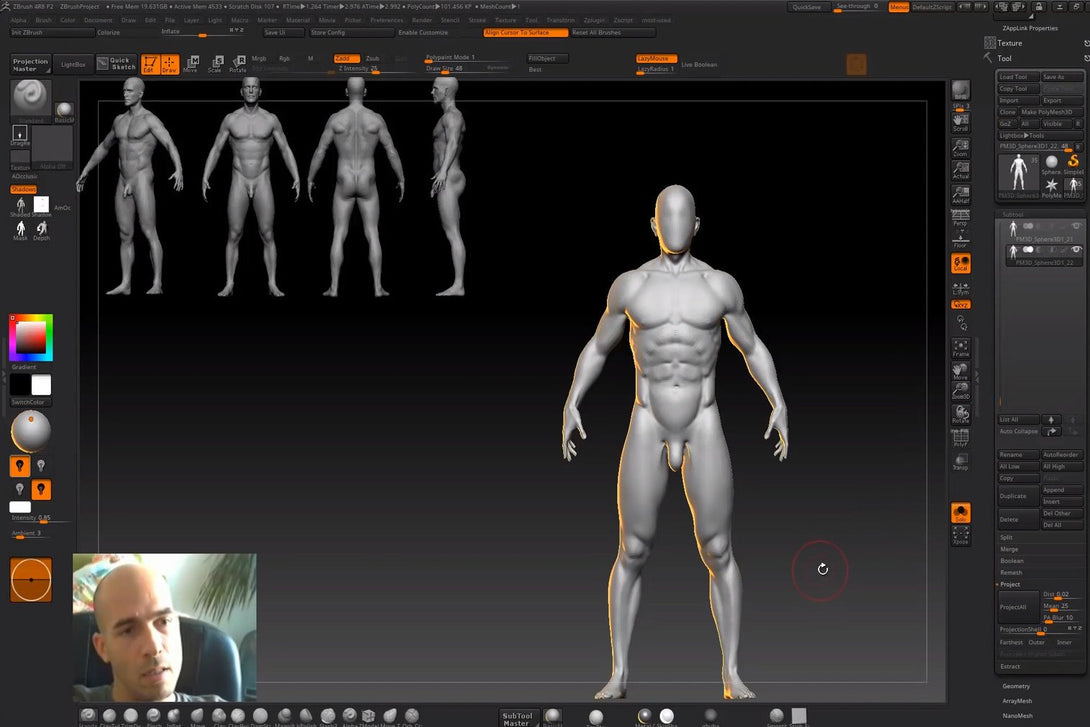Viewport: 1090px width, 727px height.
Task: Activate Edit mode button
Action: click(x=150, y=64)
